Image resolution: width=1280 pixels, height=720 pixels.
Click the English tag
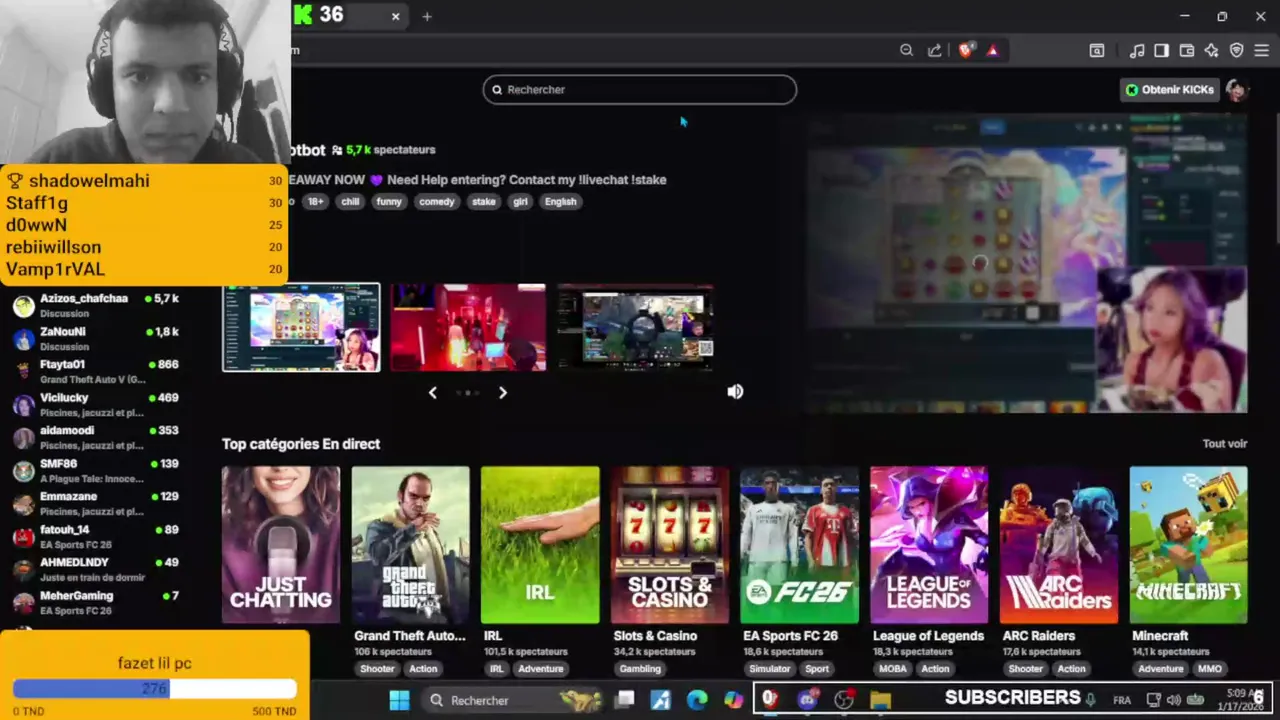point(560,201)
